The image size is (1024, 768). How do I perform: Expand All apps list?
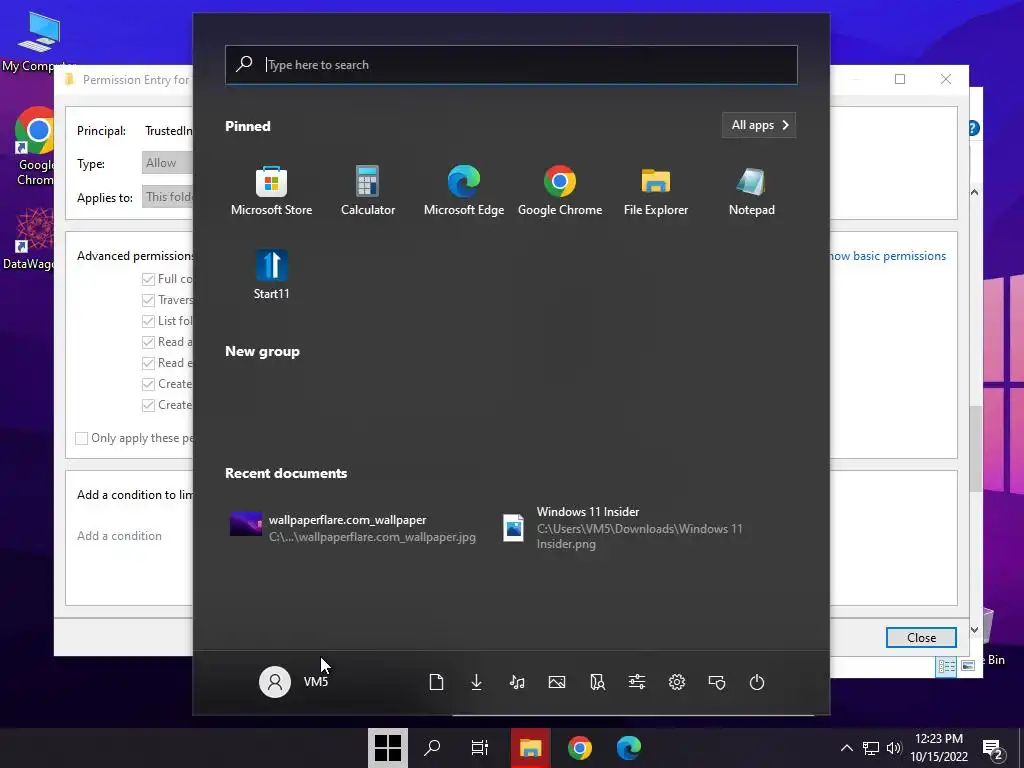tap(759, 125)
